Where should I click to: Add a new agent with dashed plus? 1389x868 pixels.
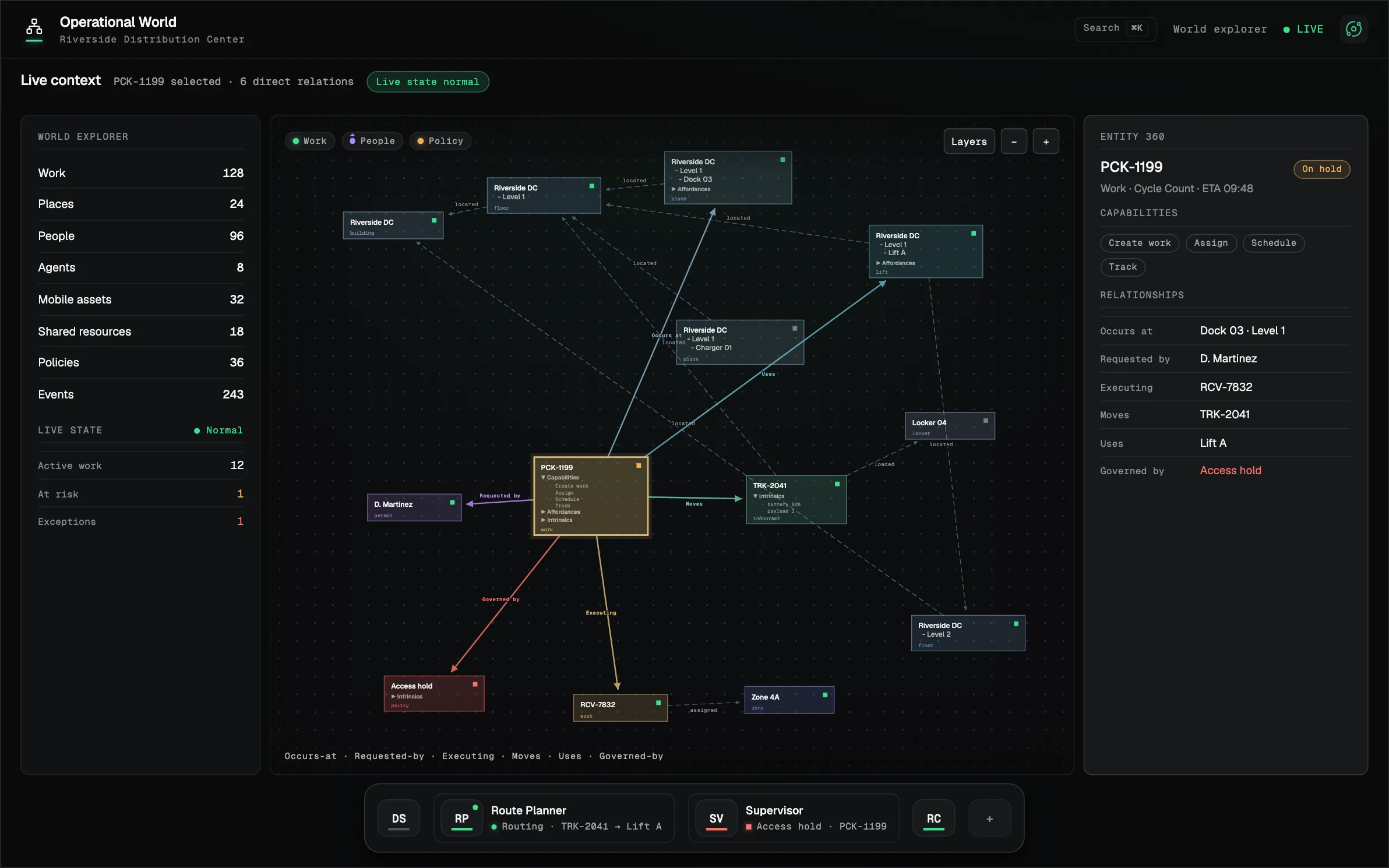click(989, 818)
